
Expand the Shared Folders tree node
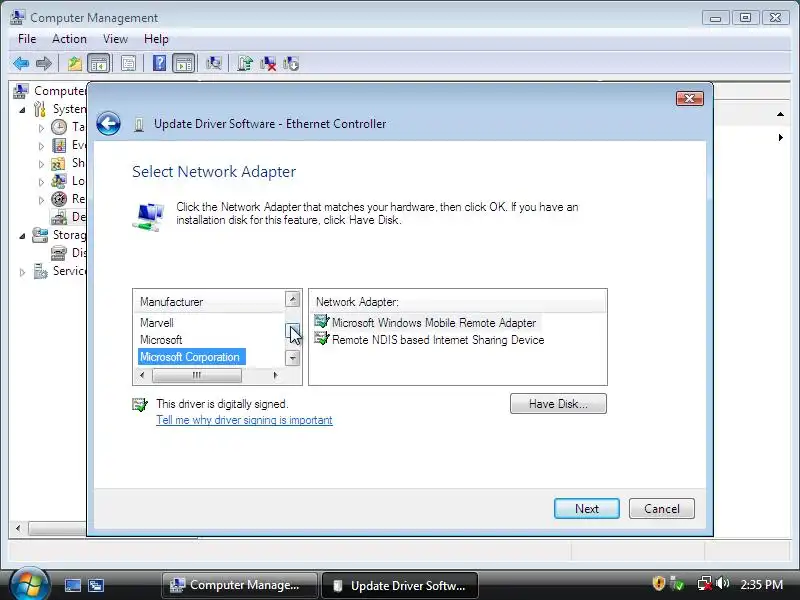click(x=41, y=164)
